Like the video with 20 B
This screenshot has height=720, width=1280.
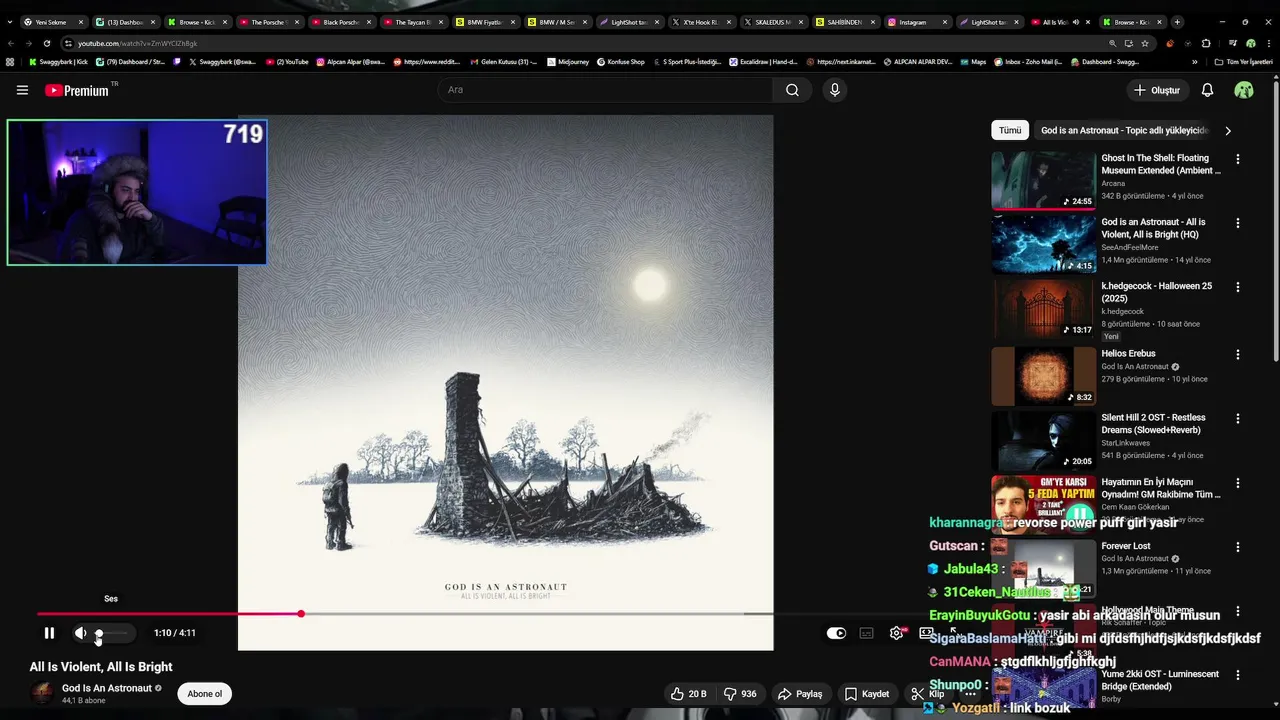[x=689, y=694]
